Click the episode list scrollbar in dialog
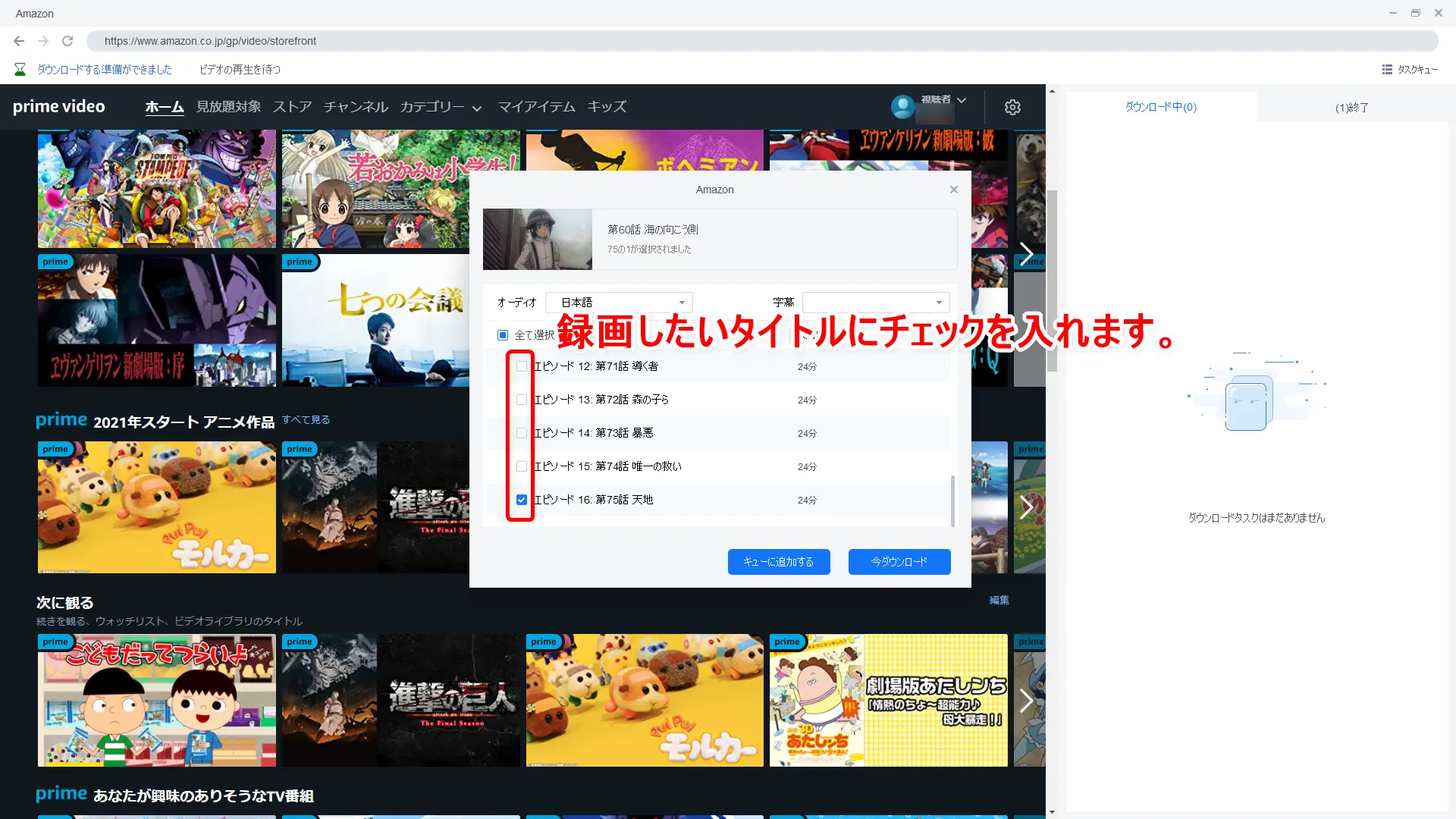The width and height of the screenshot is (1456, 819). (952, 500)
